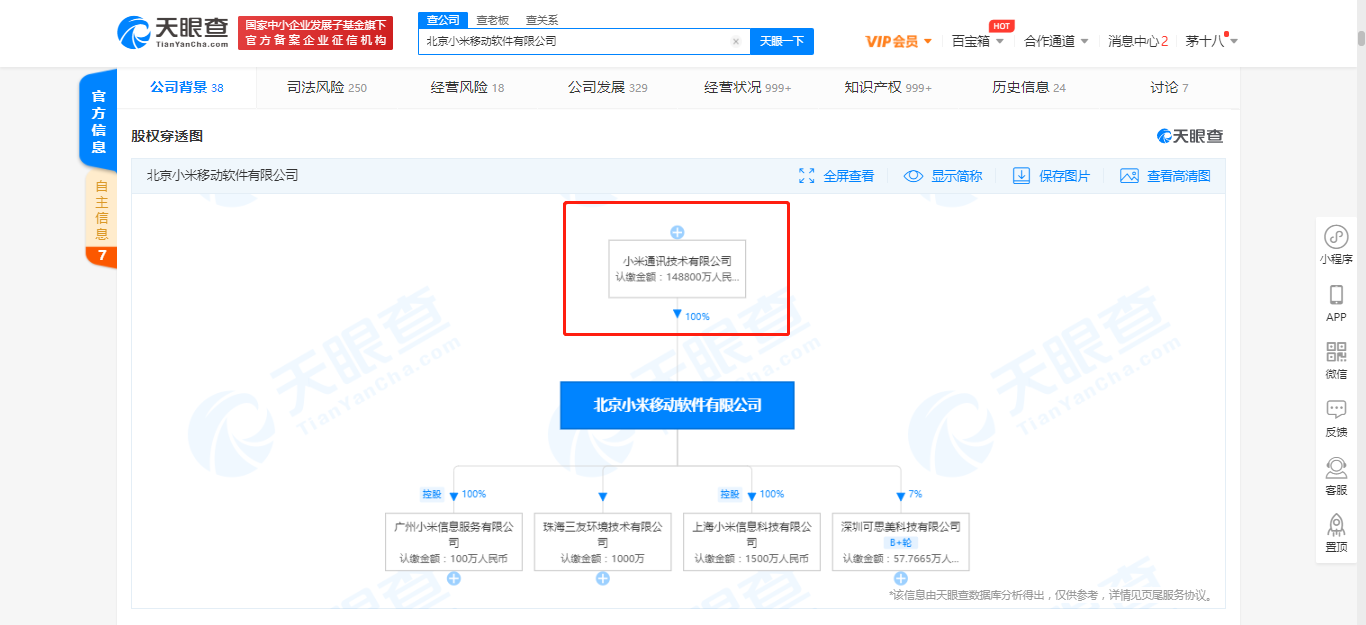Click the company name search input field
Viewport: 1366px width, 625px height.
[575, 41]
